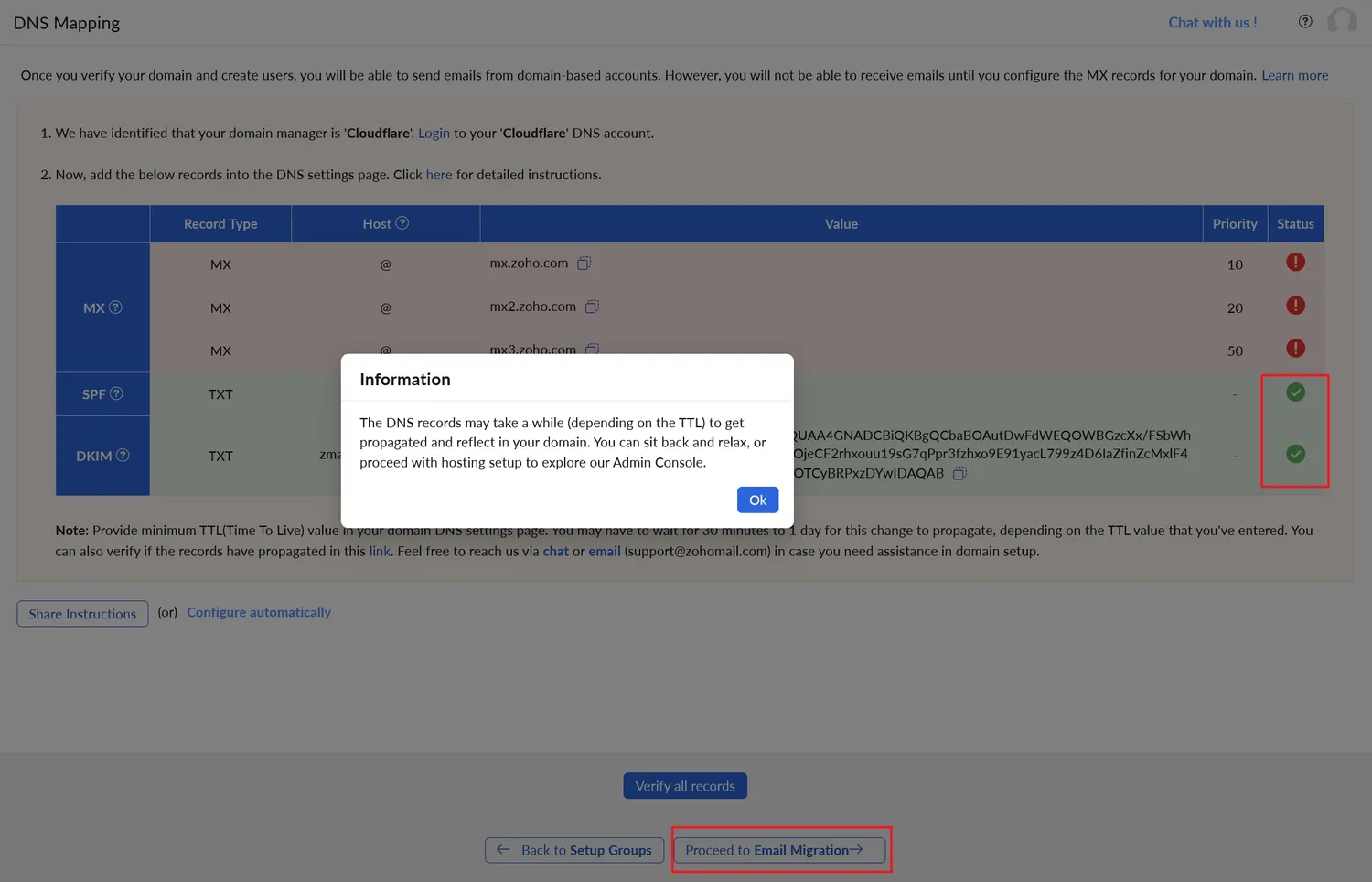This screenshot has width=1372, height=882.
Task: Start a conversation via Chat with us
Action: [1212, 22]
